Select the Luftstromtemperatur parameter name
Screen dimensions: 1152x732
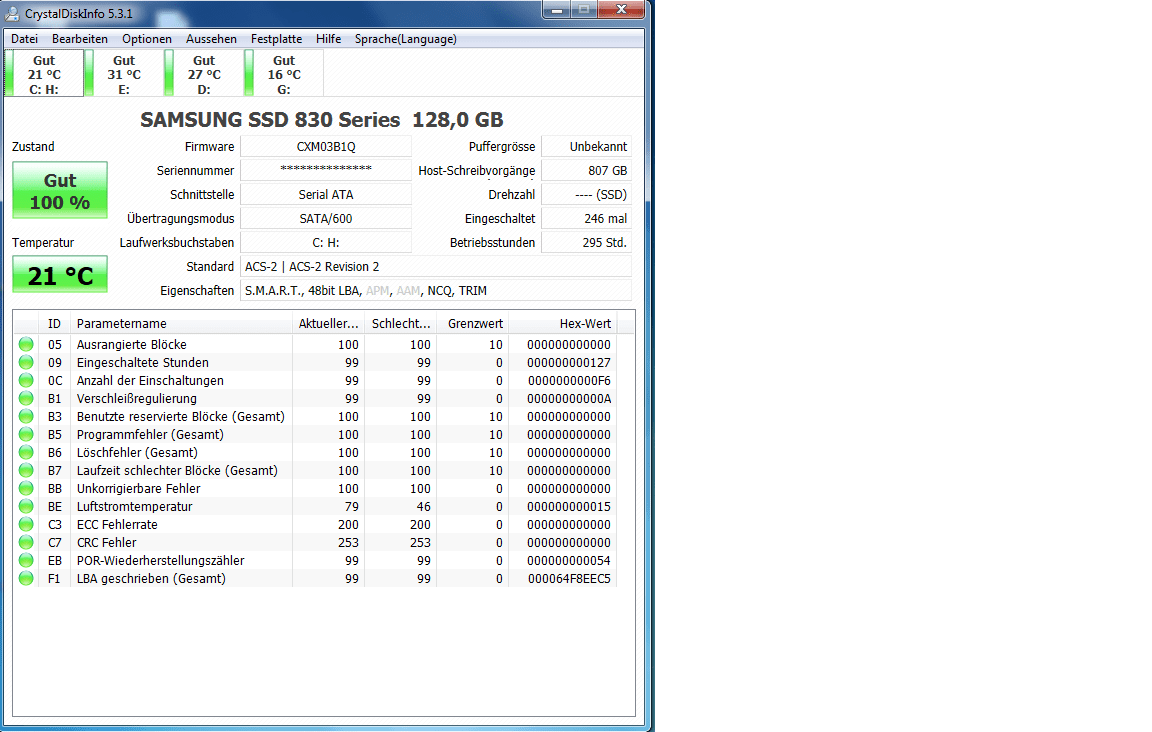coord(134,506)
